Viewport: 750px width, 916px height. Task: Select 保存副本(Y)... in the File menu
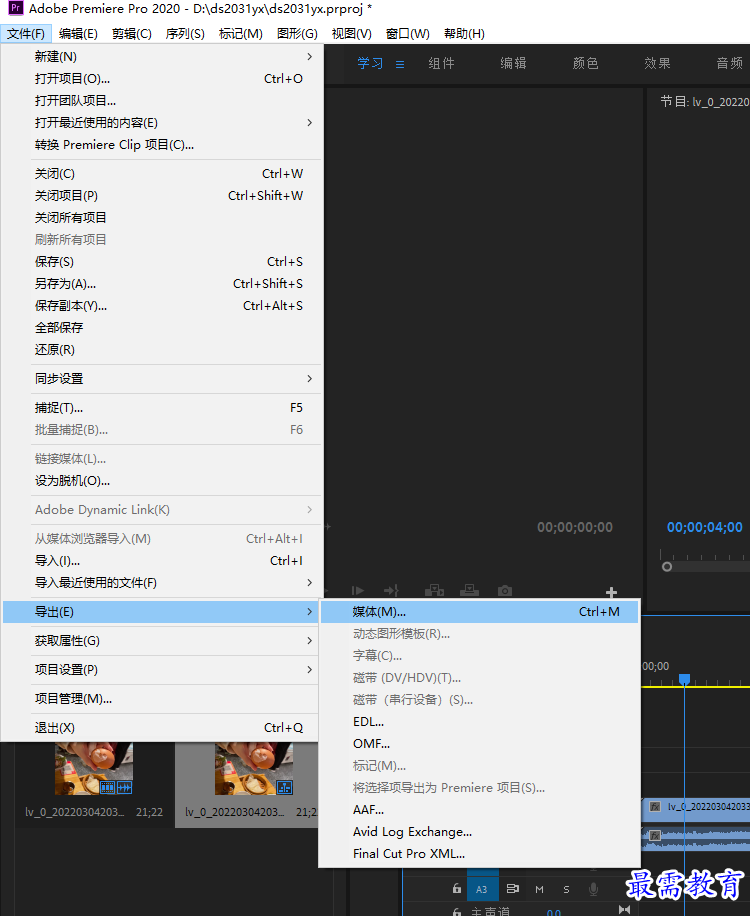162,306
